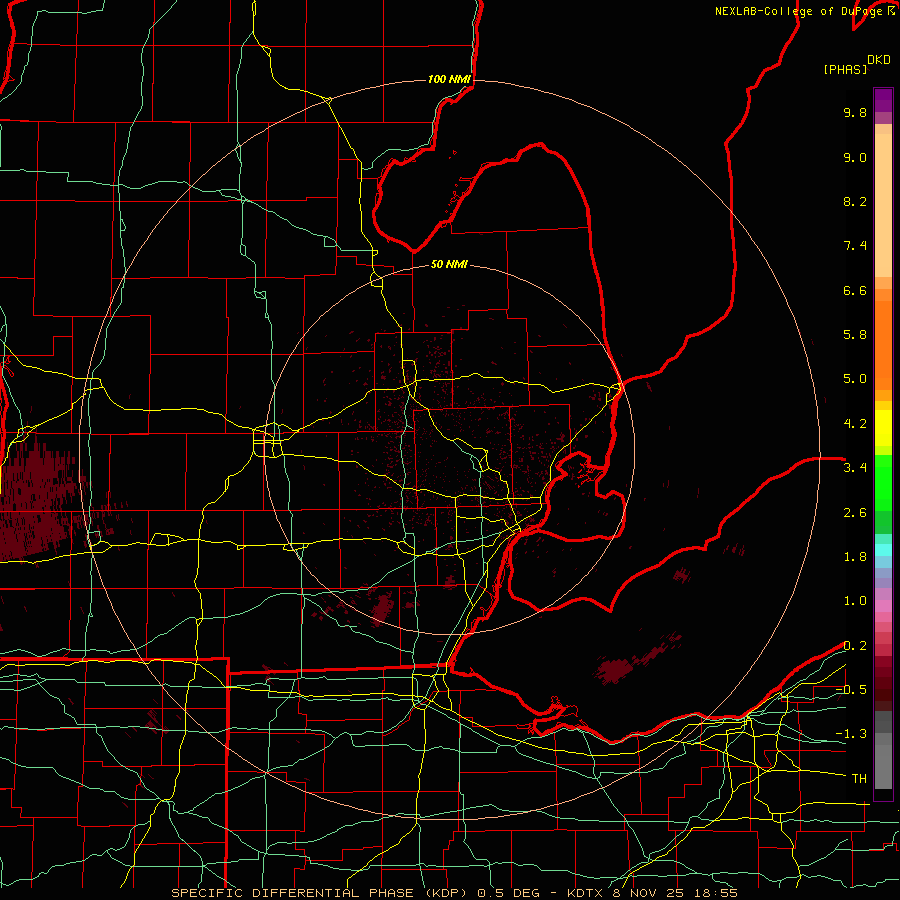This screenshot has height=900, width=900.
Task: Click the TH threshold label on the scale
Action: [859, 779]
